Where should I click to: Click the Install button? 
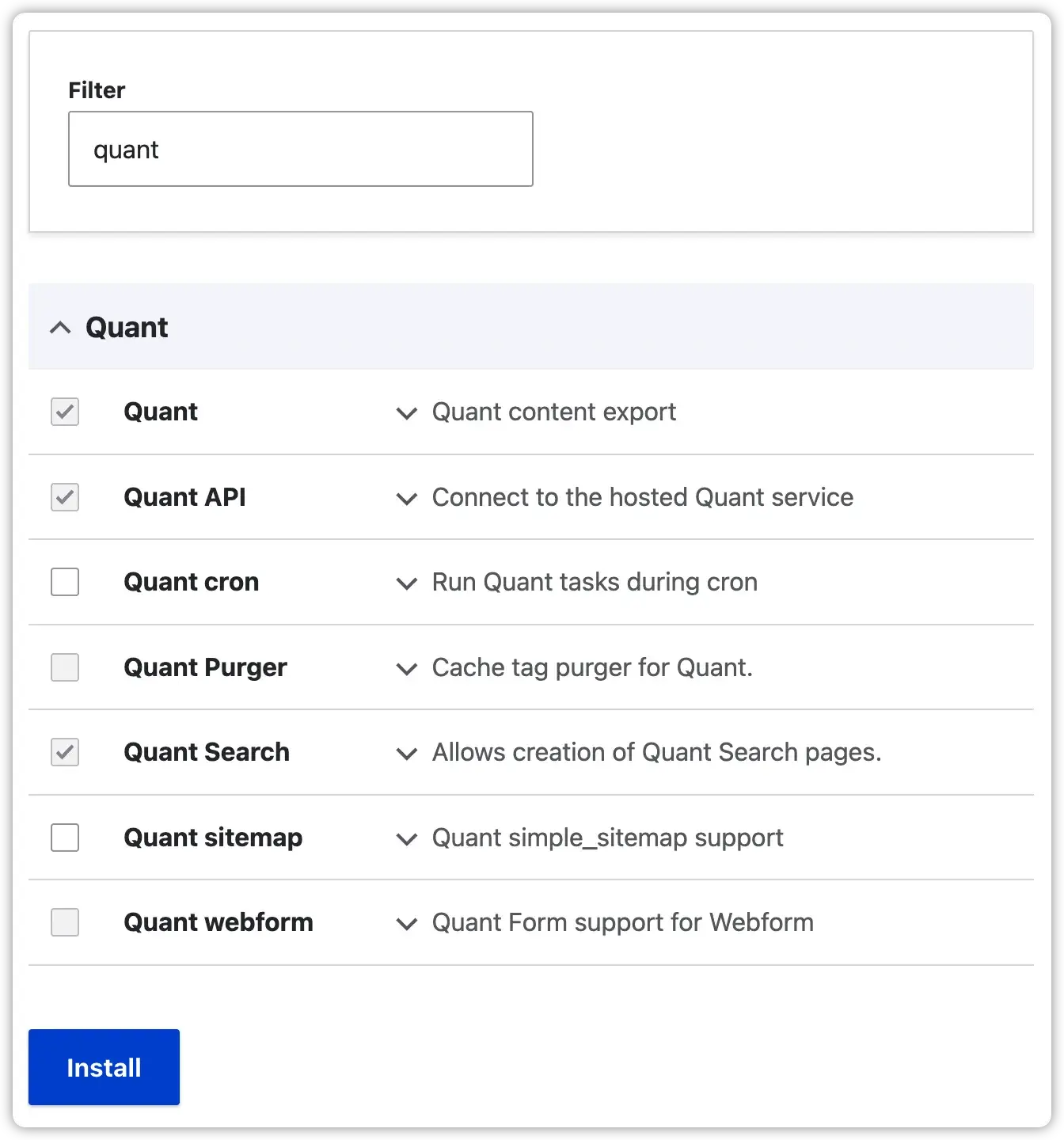pyautogui.click(x=103, y=1066)
